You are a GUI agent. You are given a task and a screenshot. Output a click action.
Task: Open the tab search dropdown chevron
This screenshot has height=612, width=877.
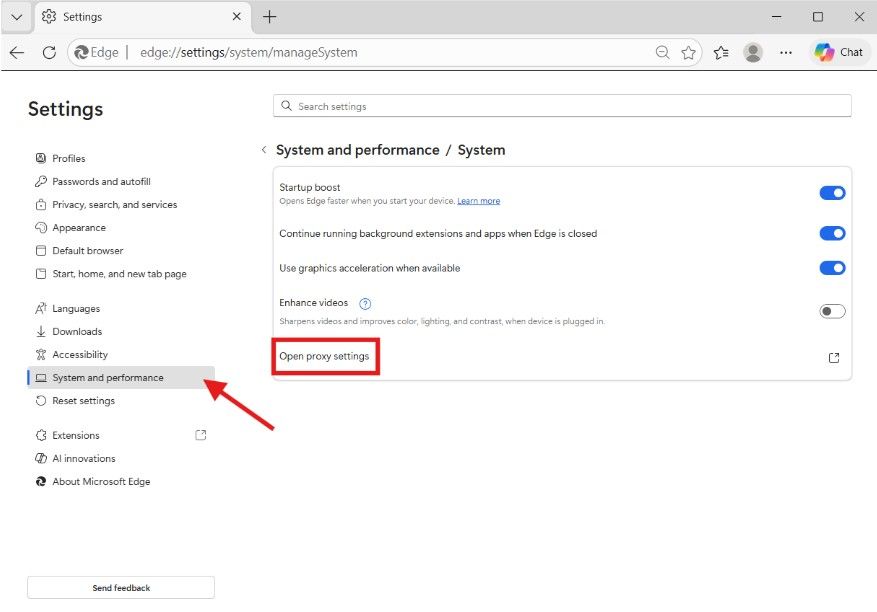tap(17, 17)
